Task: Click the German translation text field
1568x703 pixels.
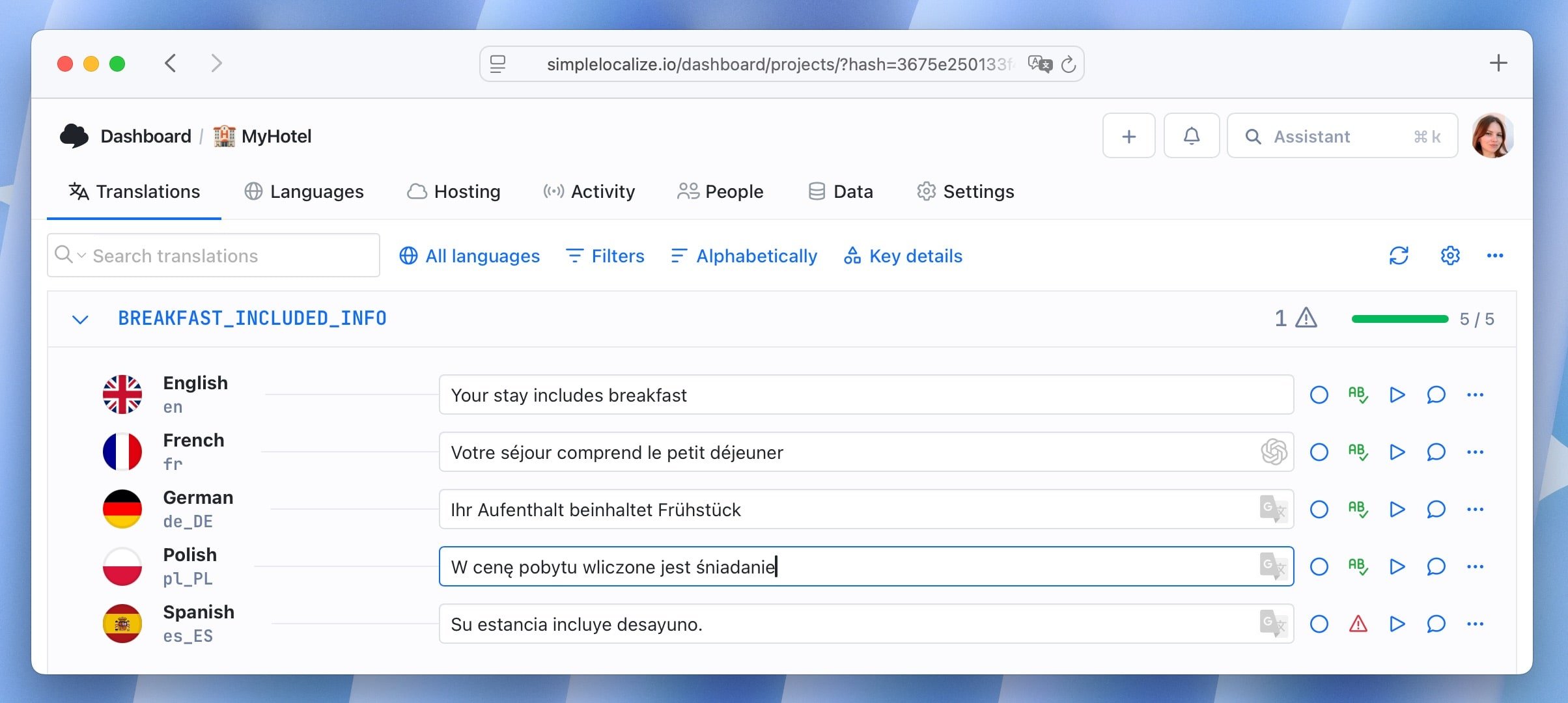Action: coord(847,510)
